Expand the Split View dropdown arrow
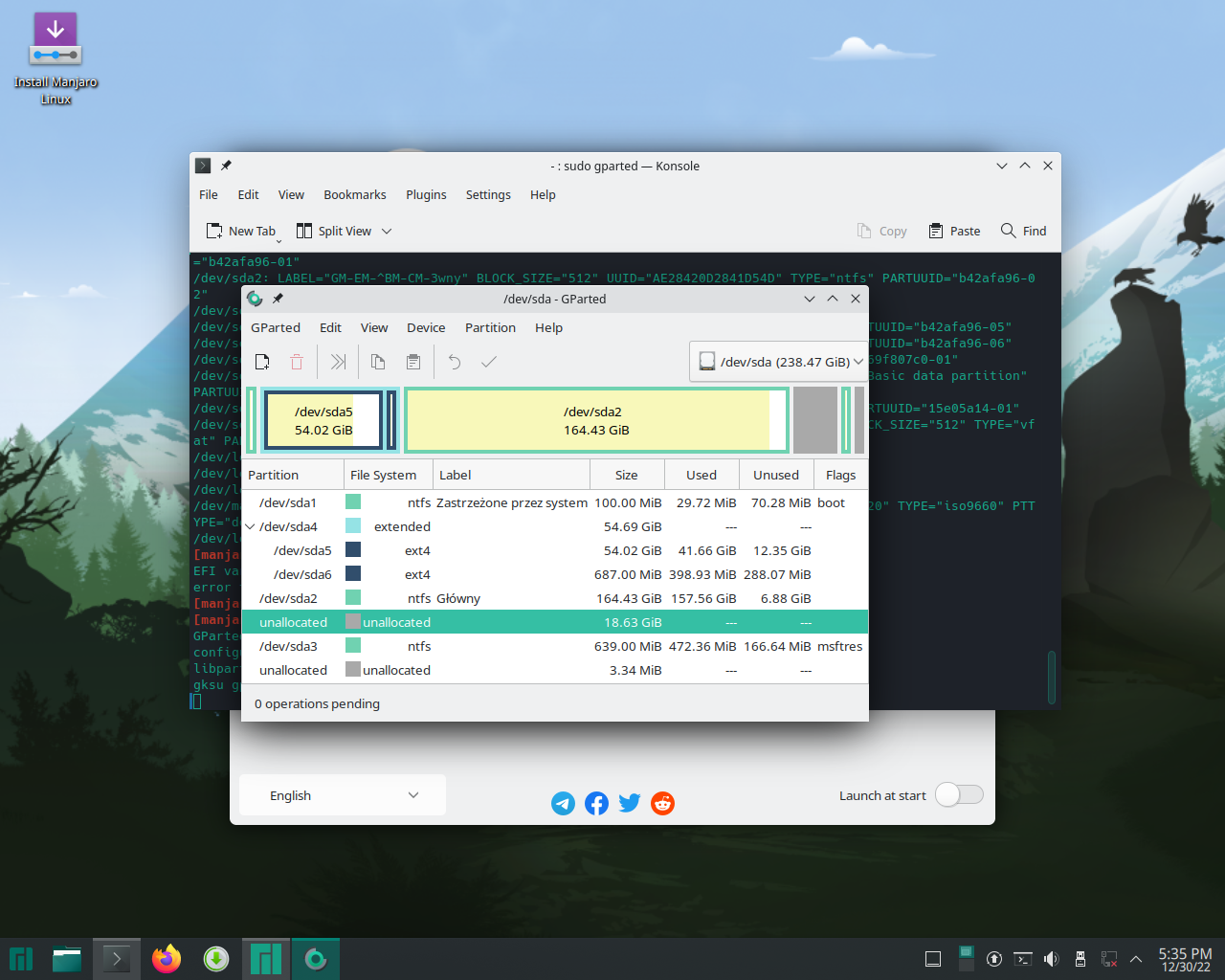The image size is (1225, 980). click(x=387, y=231)
